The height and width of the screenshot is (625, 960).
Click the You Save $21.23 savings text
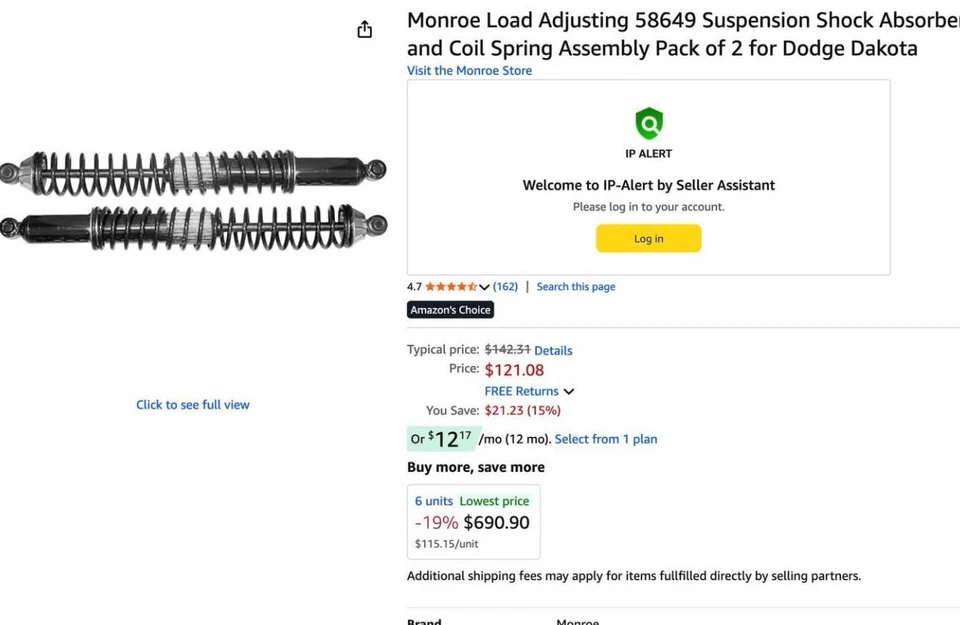pos(522,410)
